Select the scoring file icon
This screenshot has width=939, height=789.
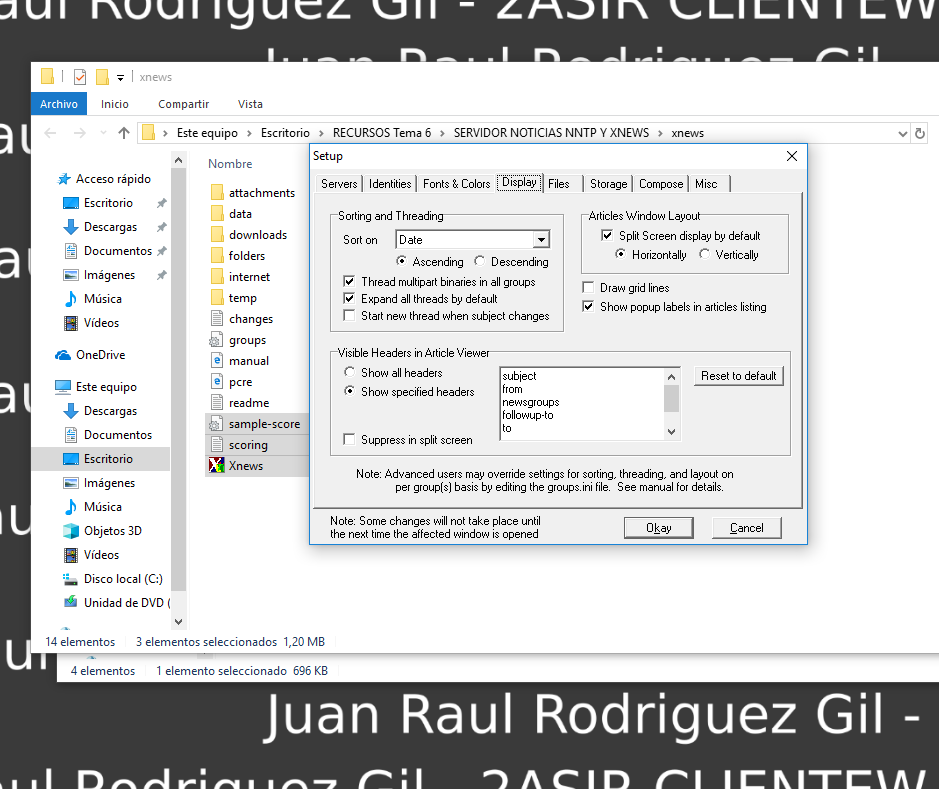pyautogui.click(x=217, y=444)
